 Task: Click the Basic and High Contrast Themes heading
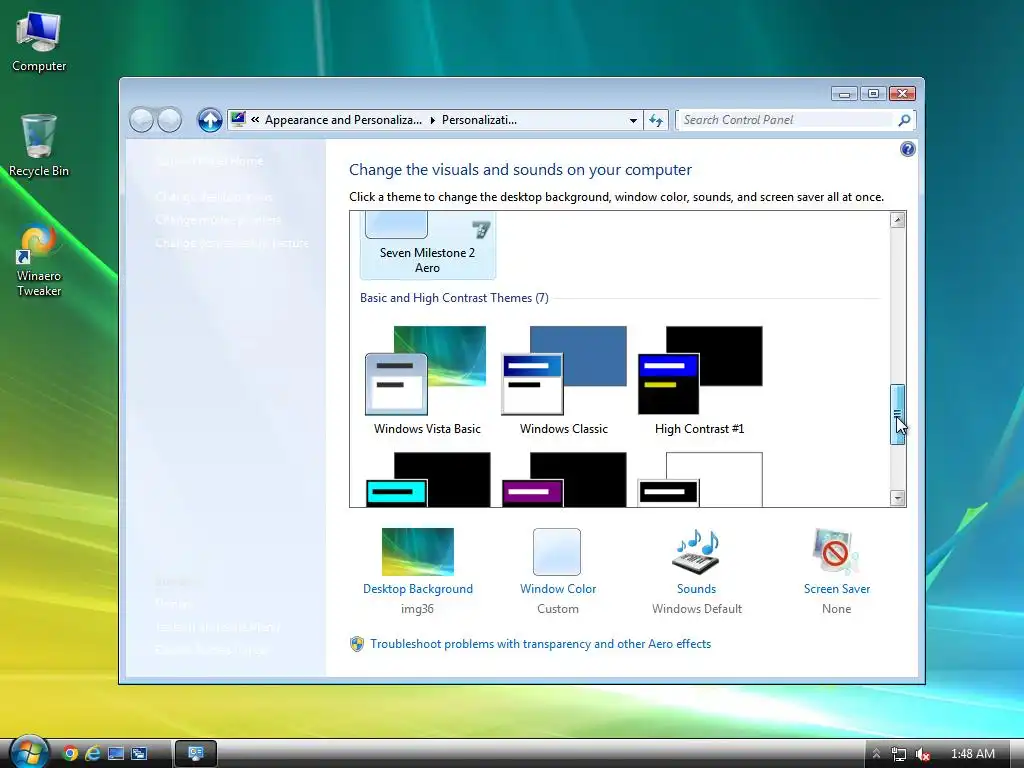tap(454, 298)
